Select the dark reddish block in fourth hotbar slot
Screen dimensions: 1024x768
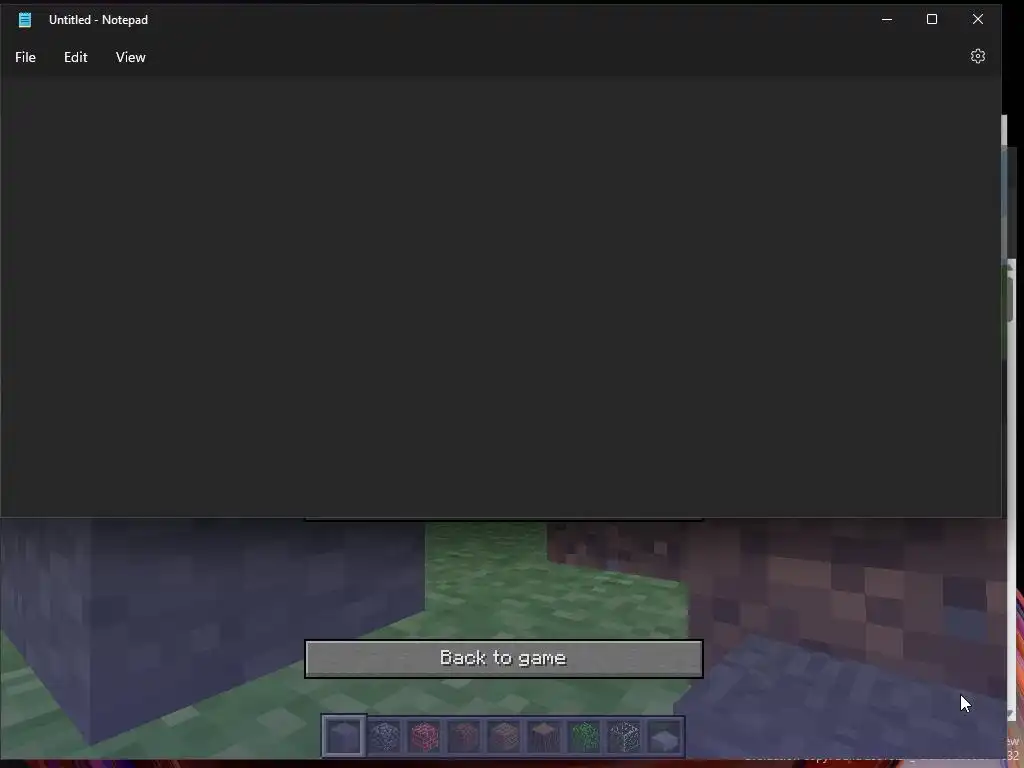coord(464,736)
